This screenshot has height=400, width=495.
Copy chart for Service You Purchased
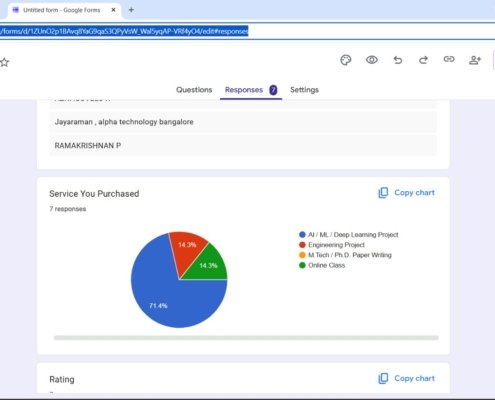[x=407, y=193]
